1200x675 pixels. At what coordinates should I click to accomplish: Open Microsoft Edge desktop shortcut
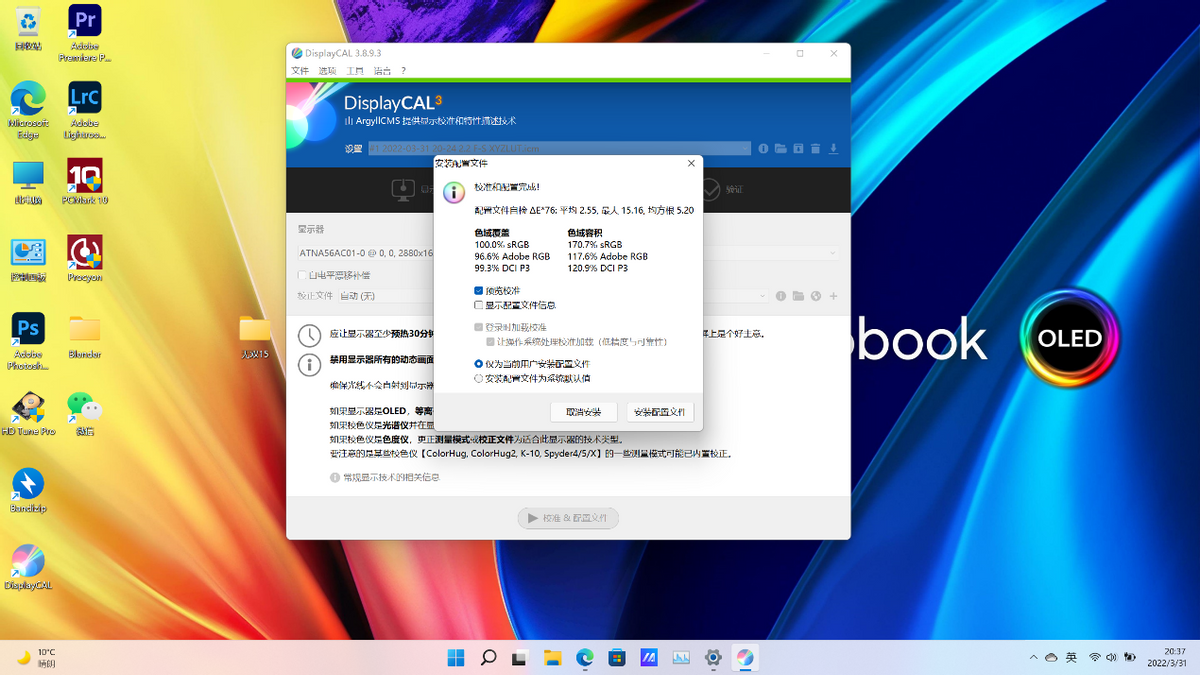[28, 109]
